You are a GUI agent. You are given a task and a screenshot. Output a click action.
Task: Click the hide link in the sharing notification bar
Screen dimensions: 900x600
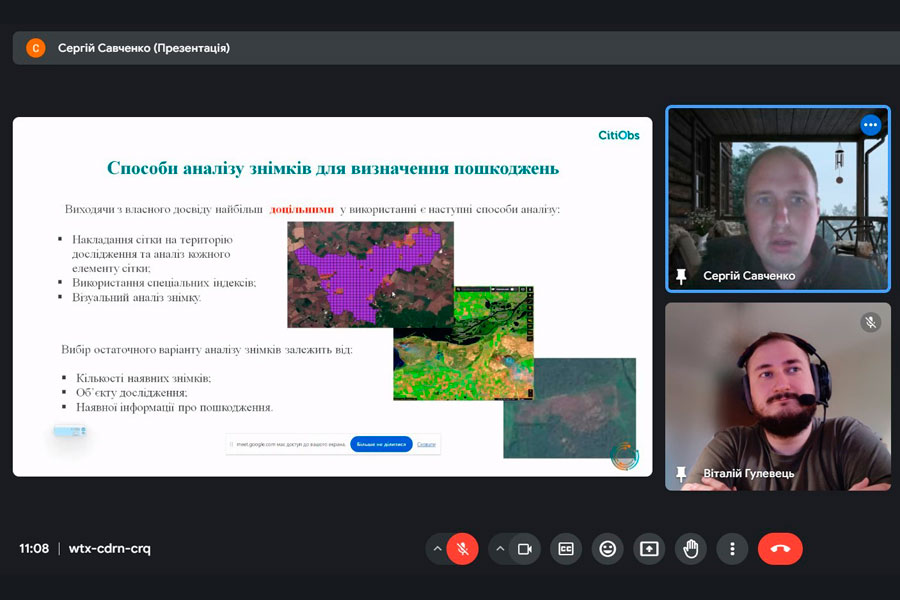pos(426,444)
